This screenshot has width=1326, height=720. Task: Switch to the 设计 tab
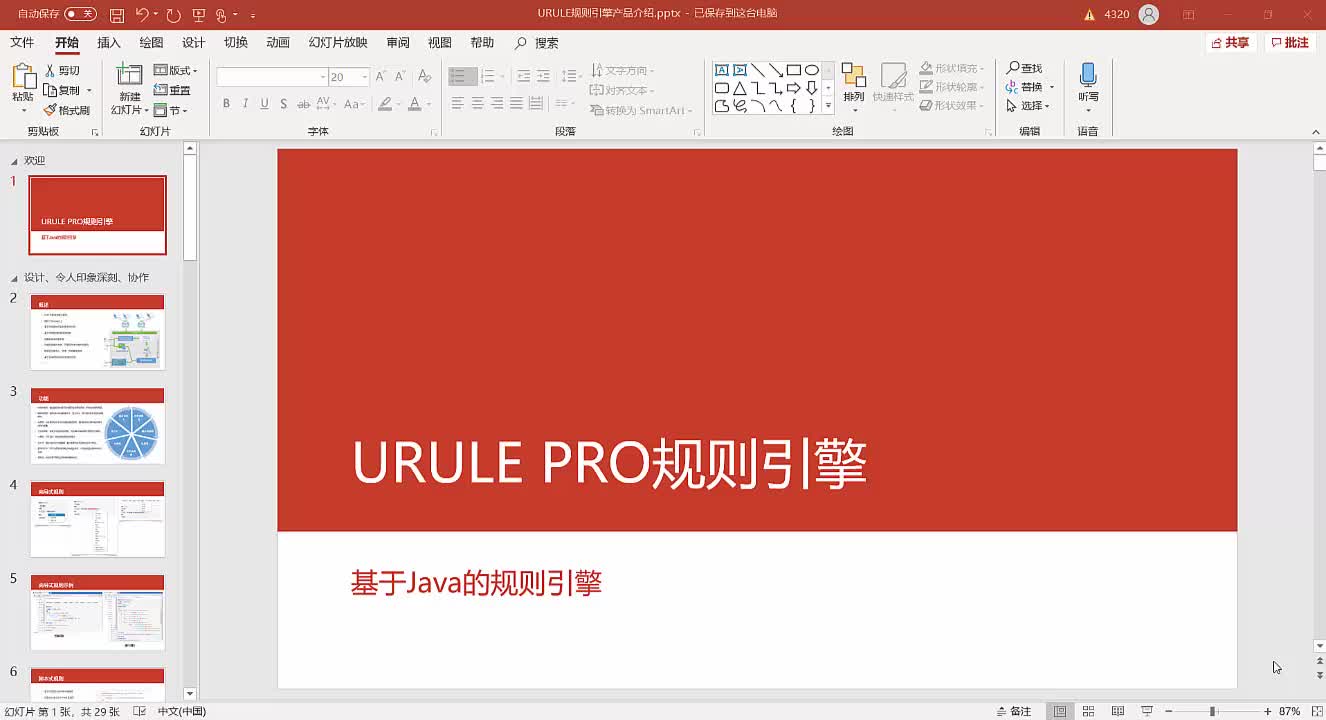193,43
